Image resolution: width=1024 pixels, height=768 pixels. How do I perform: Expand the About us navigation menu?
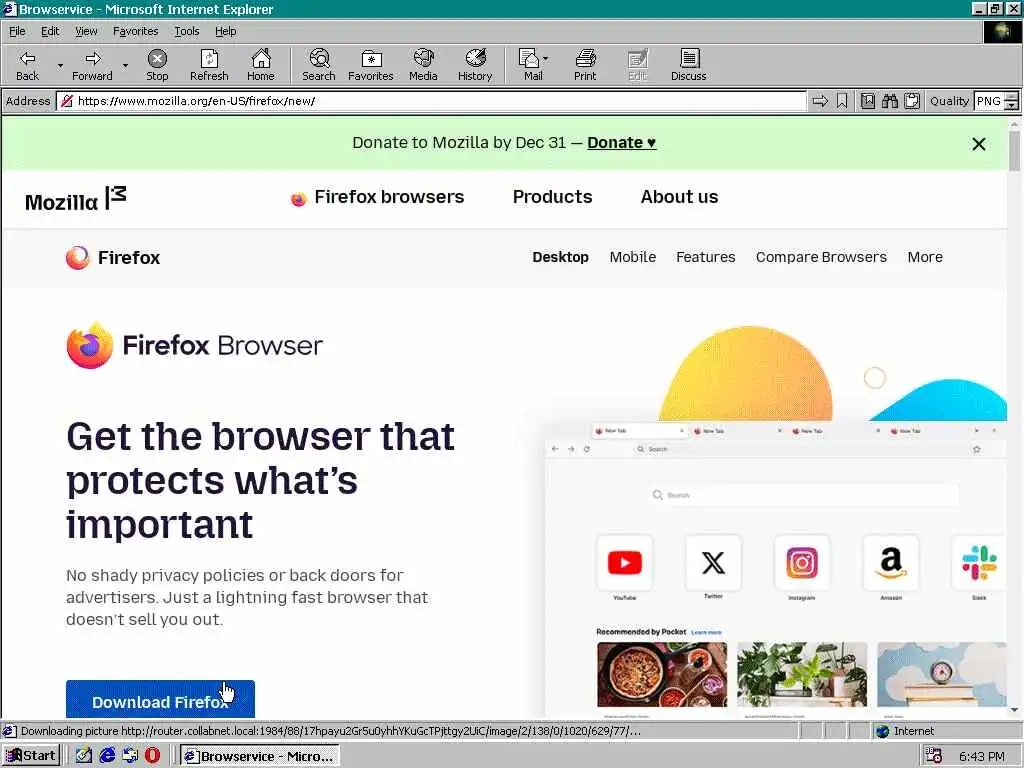[x=679, y=197]
